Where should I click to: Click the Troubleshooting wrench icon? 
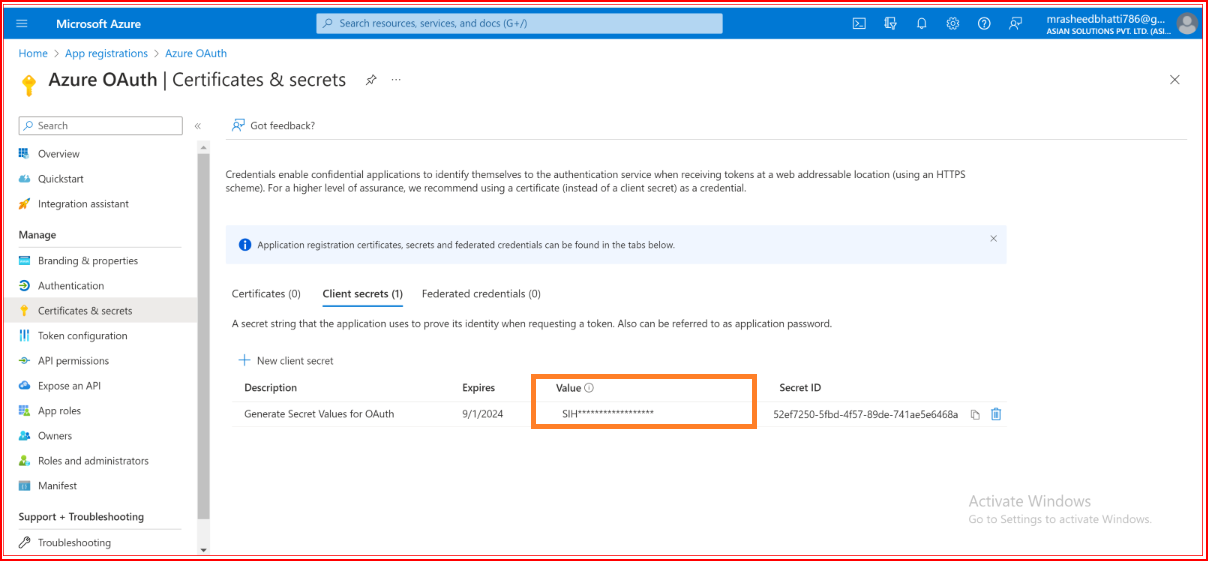[x=25, y=543]
